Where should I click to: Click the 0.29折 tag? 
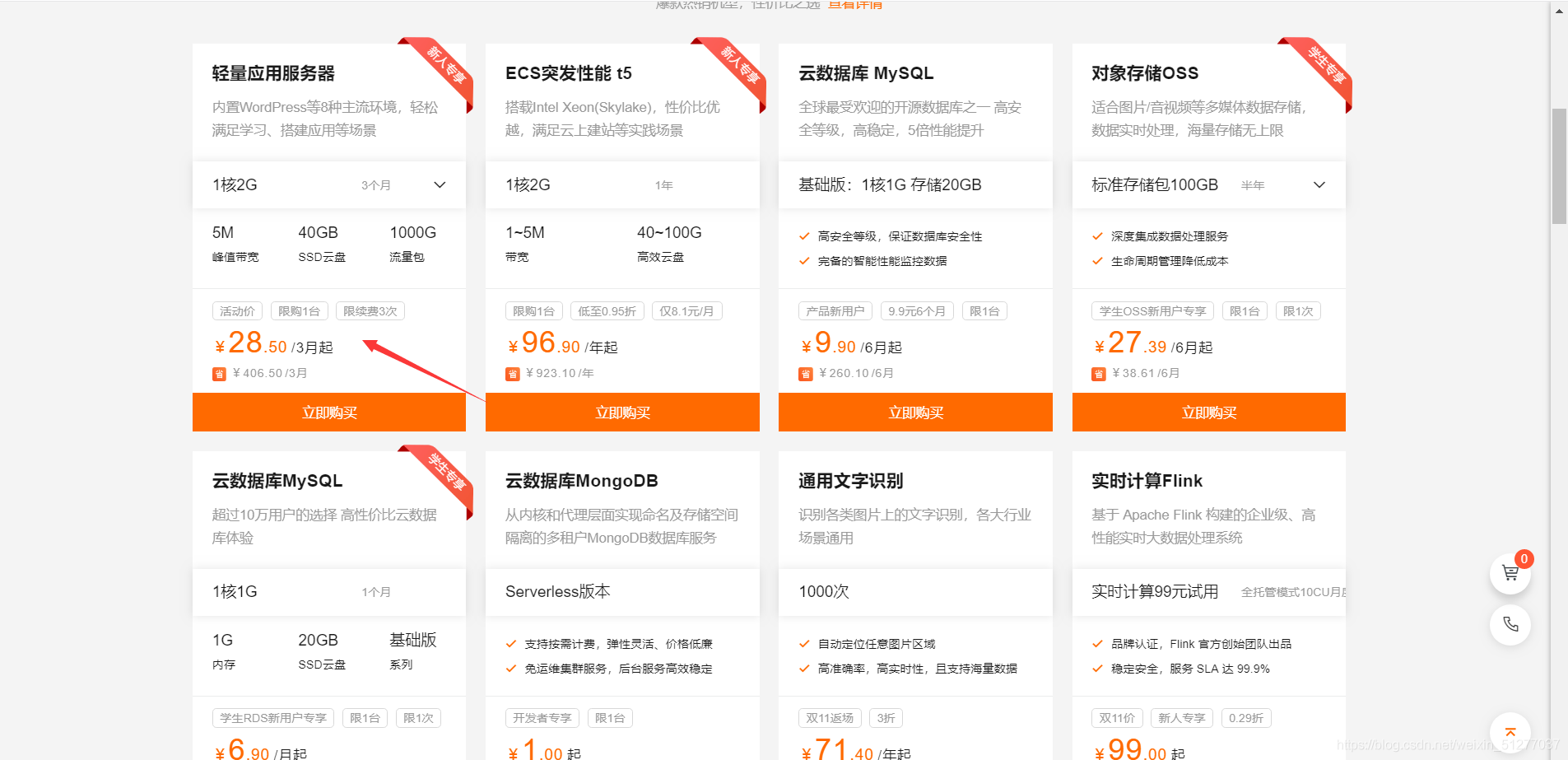point(1246,718)
